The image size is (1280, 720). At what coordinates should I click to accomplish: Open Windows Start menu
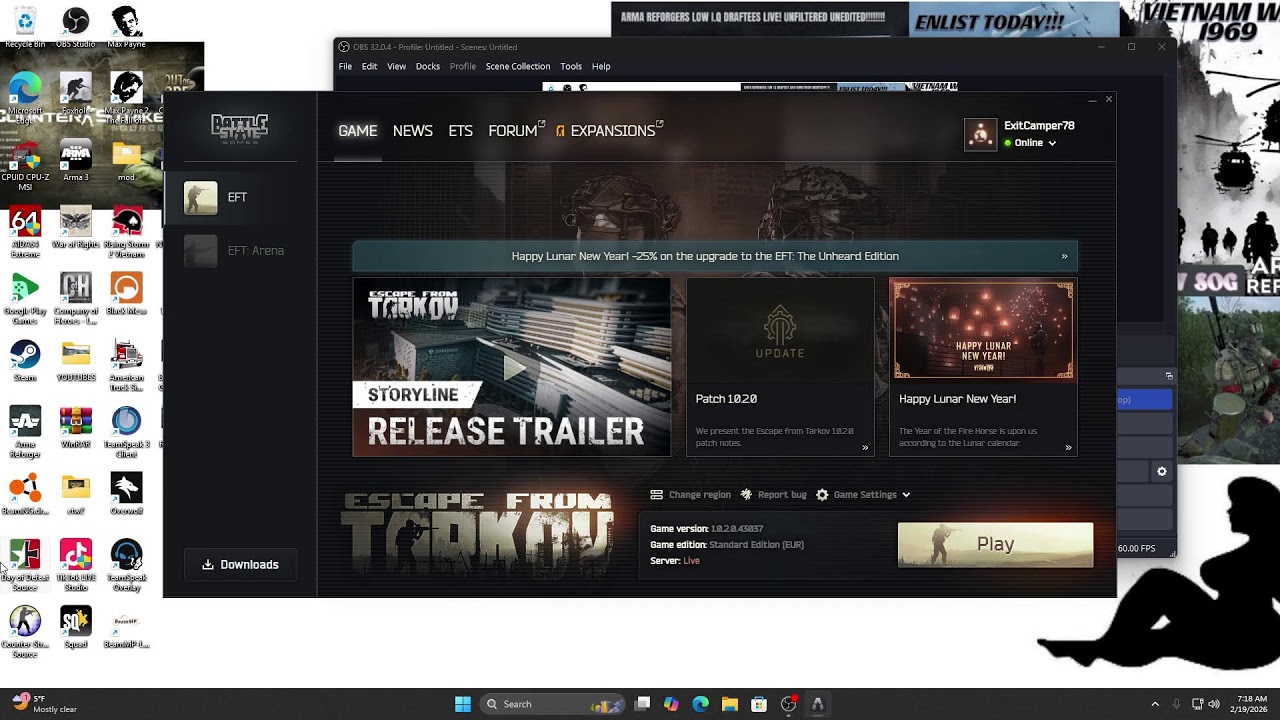click(463, 704)
